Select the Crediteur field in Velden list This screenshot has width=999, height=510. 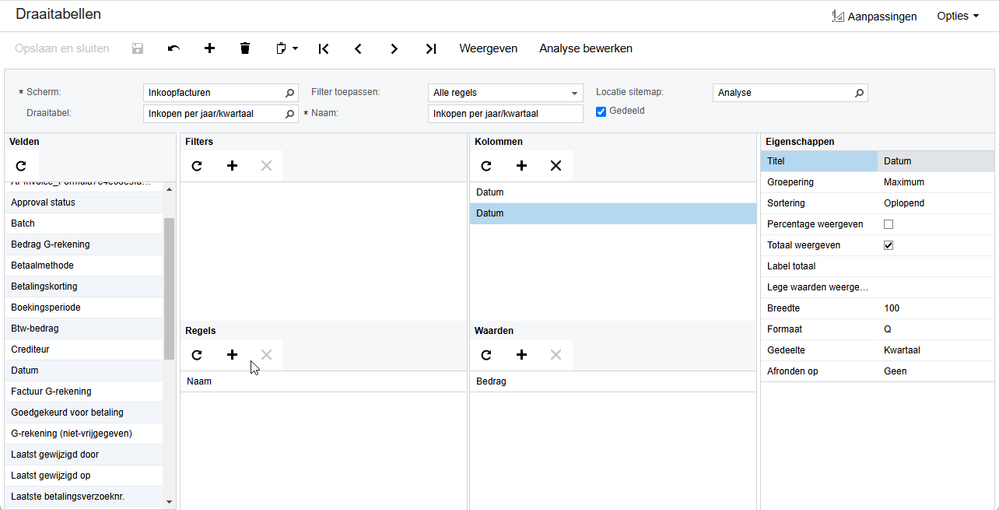30,349
